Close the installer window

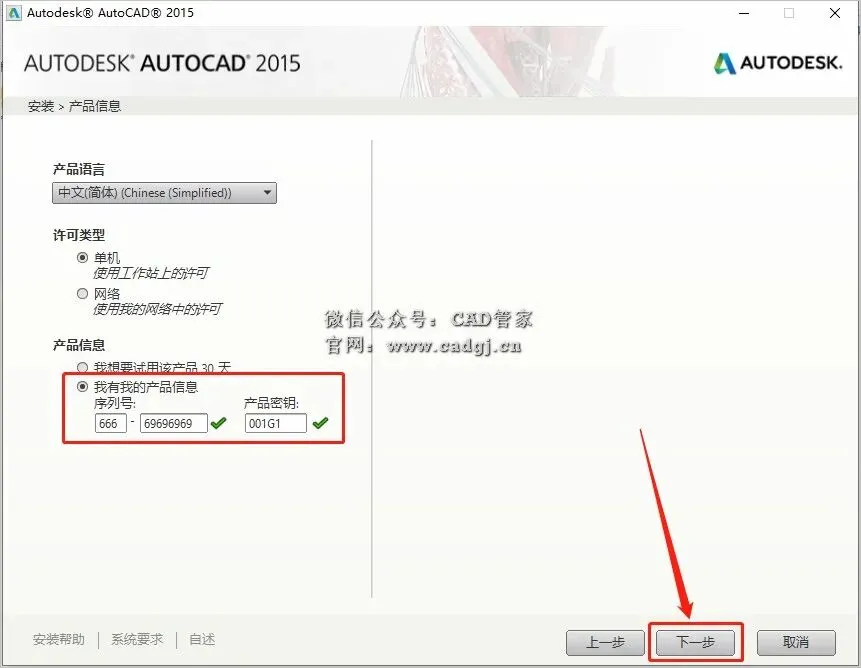click(835, 13)
